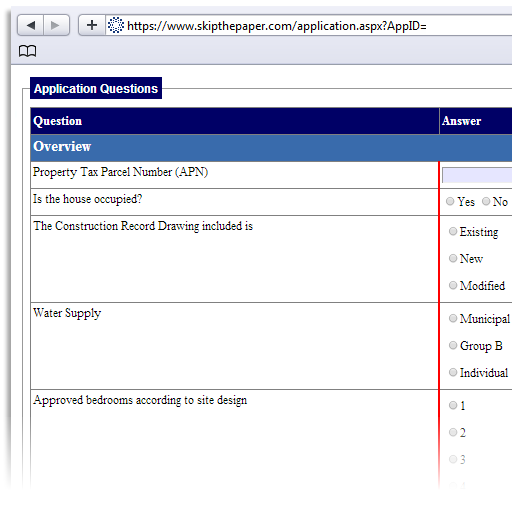Click the browser back arrow button
The height and width of the screenshot is (510, 512).
coord(30,25)
